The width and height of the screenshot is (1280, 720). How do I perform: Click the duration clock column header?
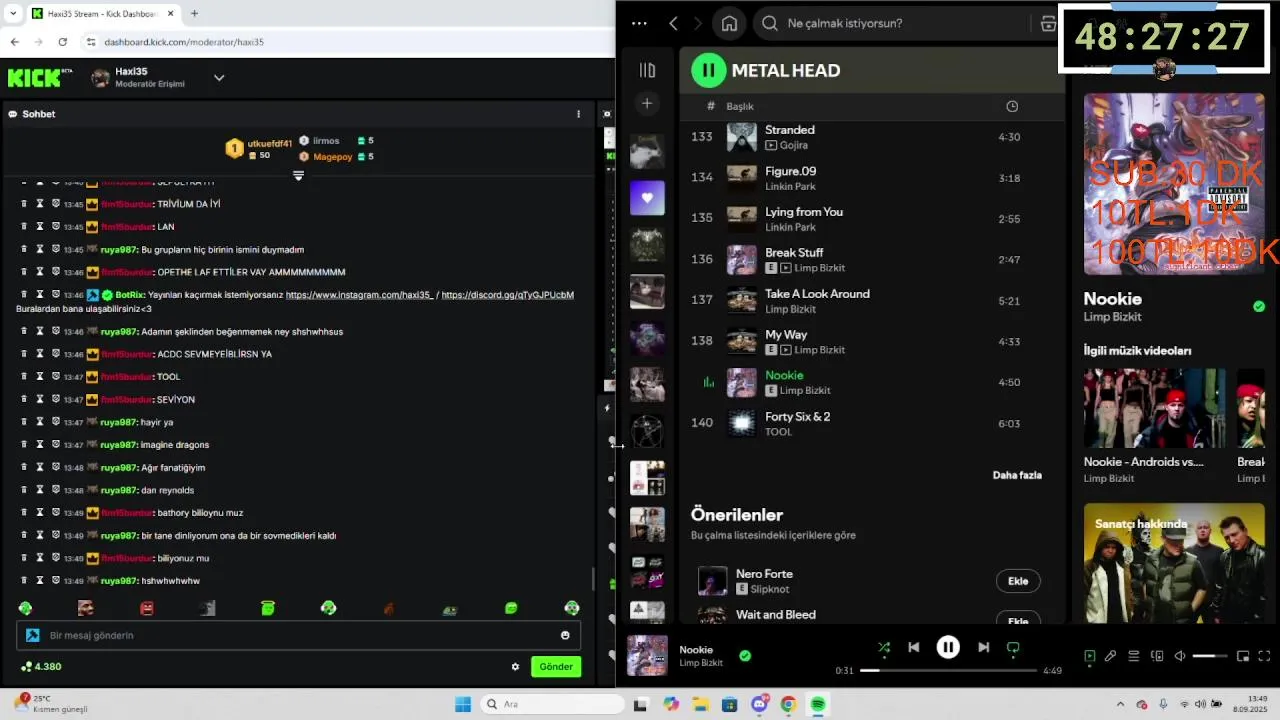[1012, 106]
